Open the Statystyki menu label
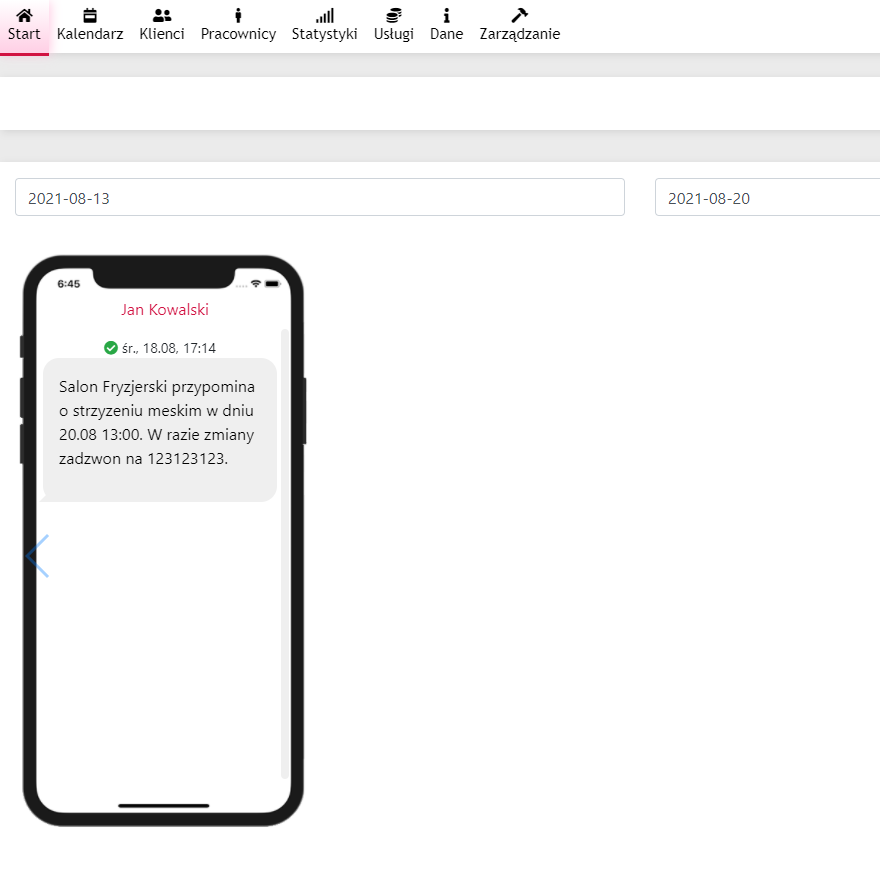Image resolution: width=880 pixels, height=880 pixels. pos(324,34)
